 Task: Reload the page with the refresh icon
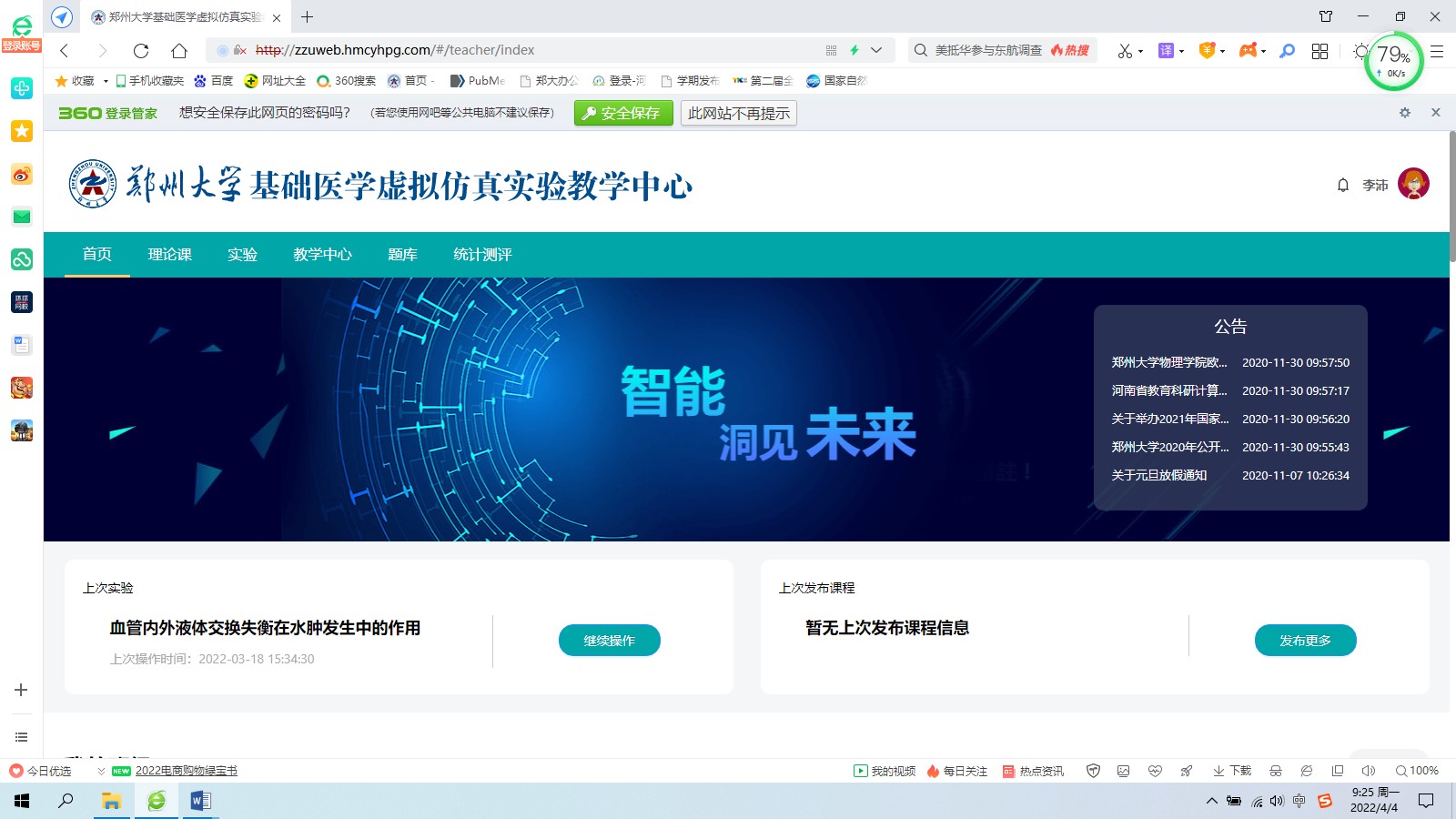click(x=140, y=51)
